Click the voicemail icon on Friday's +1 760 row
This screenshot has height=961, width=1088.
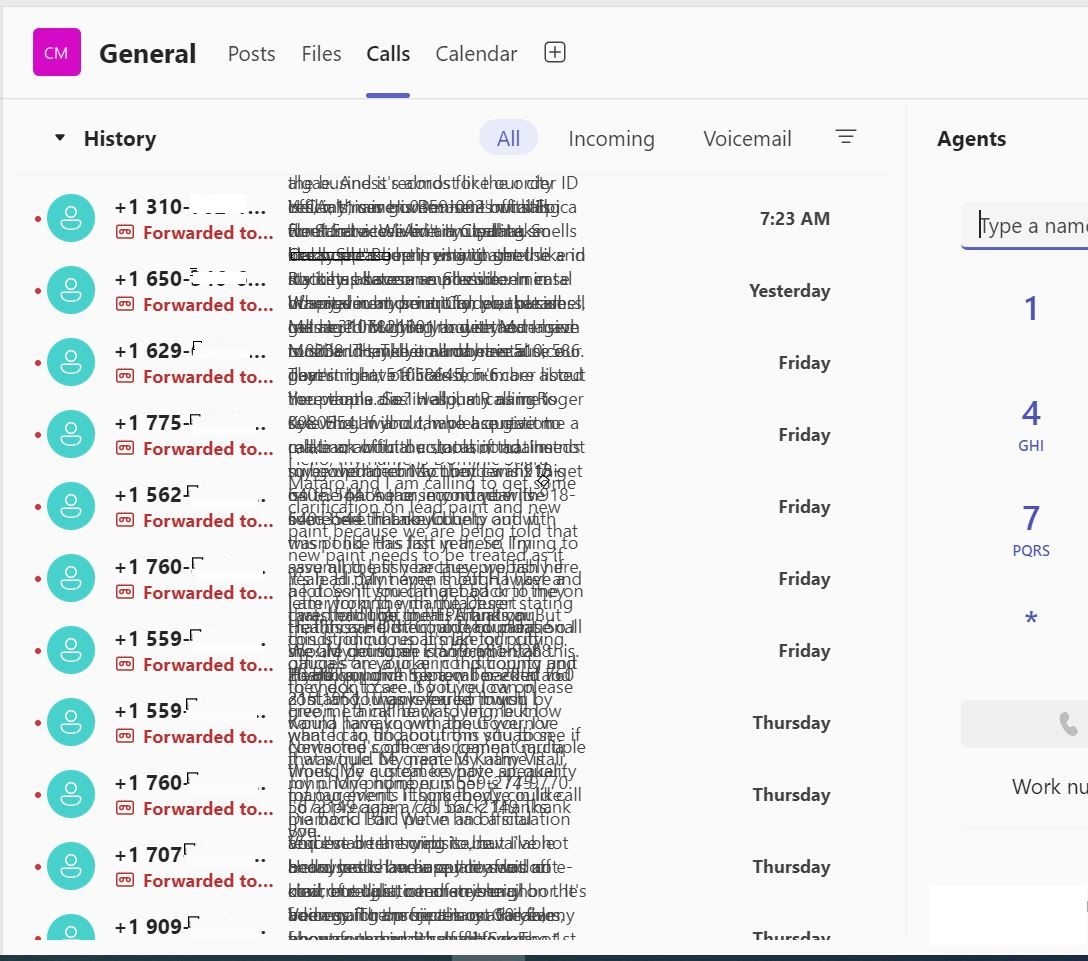[125, 592]
